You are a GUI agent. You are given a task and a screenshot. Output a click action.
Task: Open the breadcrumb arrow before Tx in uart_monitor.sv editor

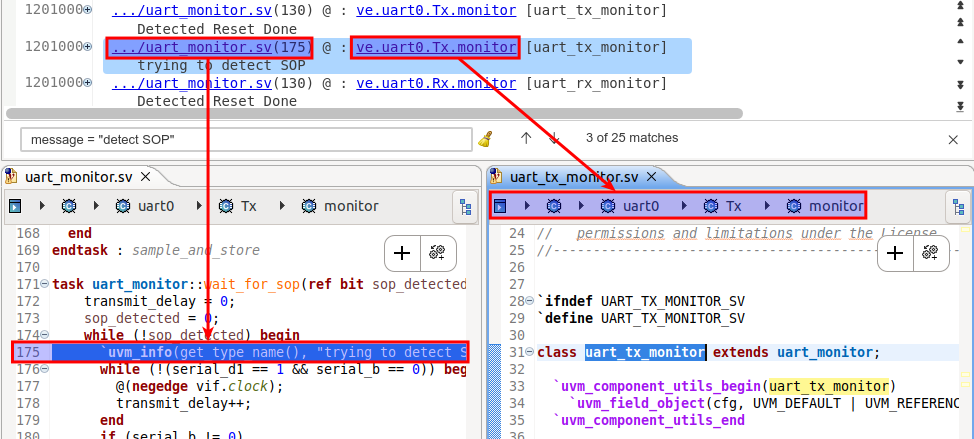(x=200, y=206)
